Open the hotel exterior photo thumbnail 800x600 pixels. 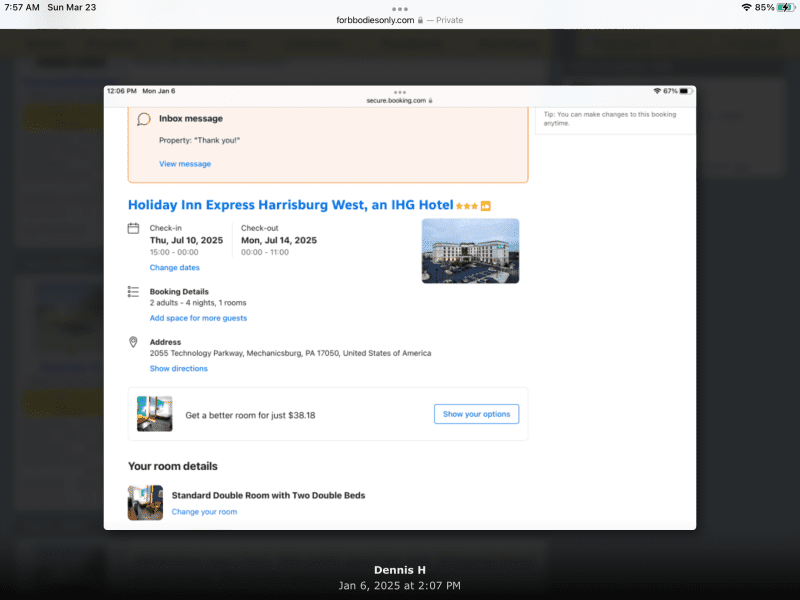tap(470, 251)
